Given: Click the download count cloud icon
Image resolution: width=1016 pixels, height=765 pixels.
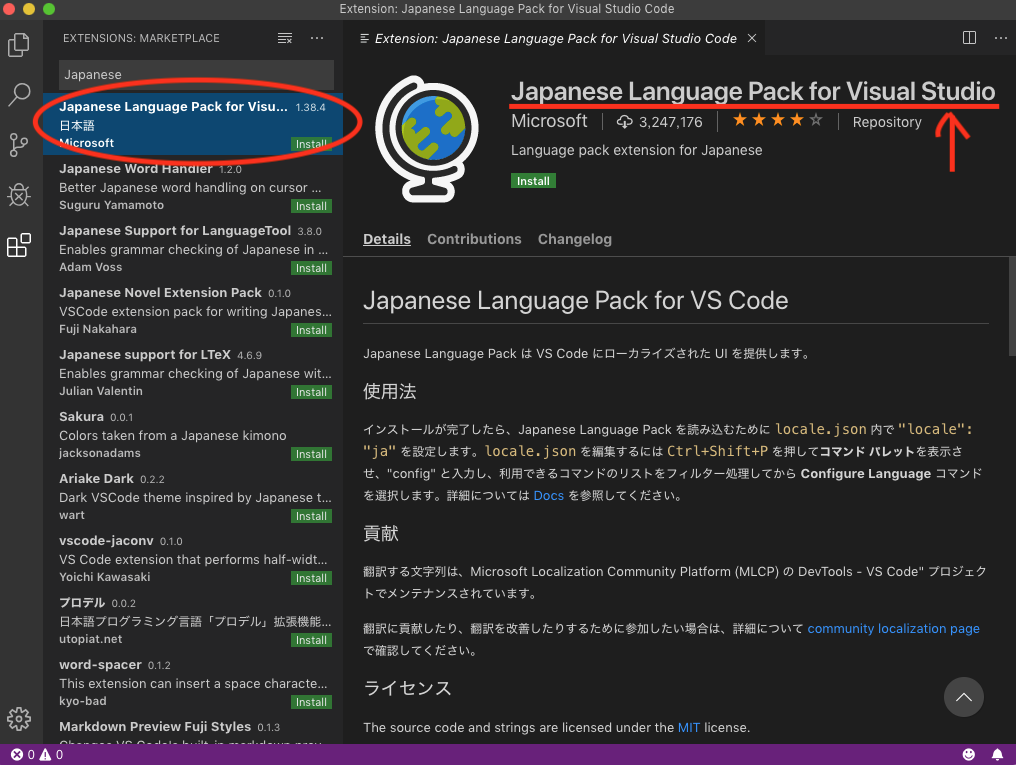Looking at the screenshot, I should point(625,121).
